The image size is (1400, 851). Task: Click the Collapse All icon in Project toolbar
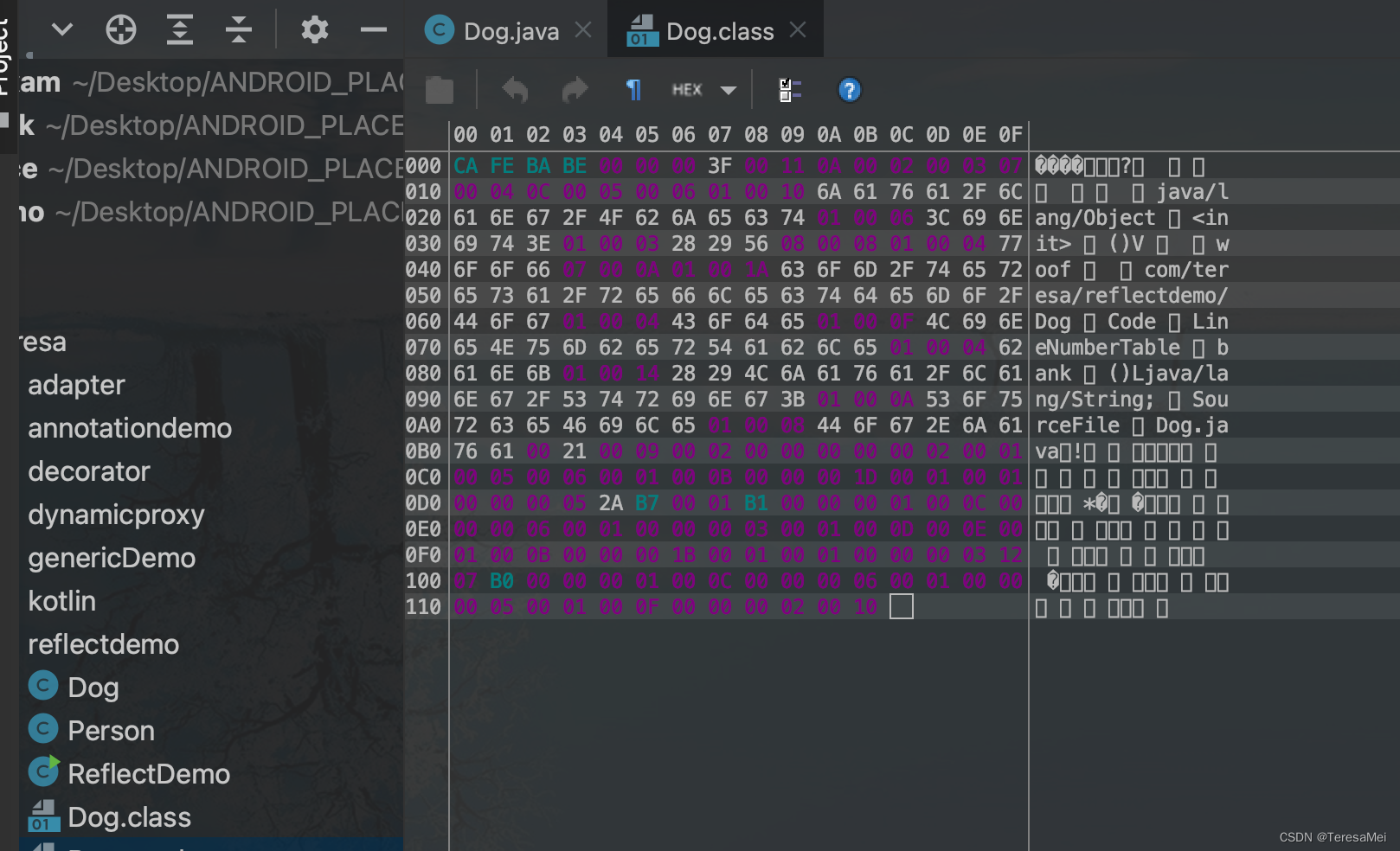239,29
